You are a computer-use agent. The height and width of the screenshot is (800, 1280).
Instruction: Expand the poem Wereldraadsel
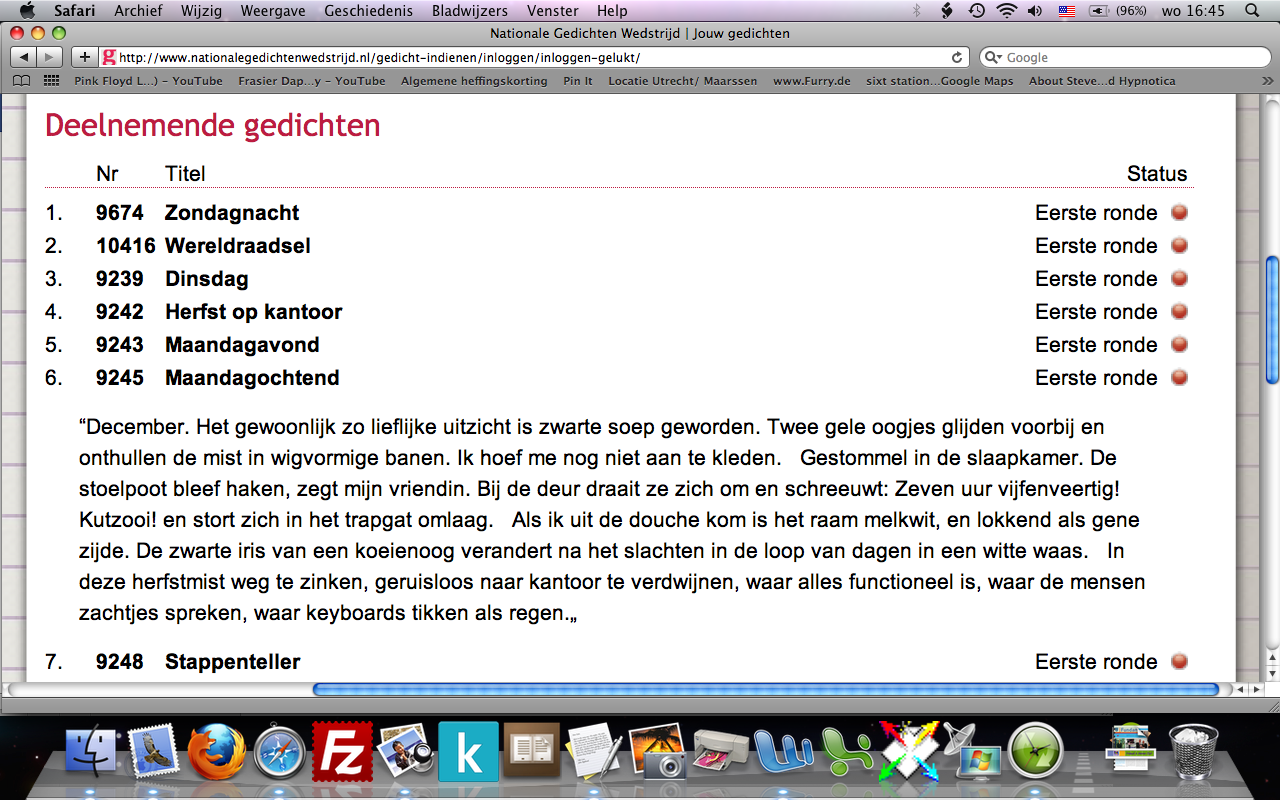pyautogui.click(x=237, y=246)
